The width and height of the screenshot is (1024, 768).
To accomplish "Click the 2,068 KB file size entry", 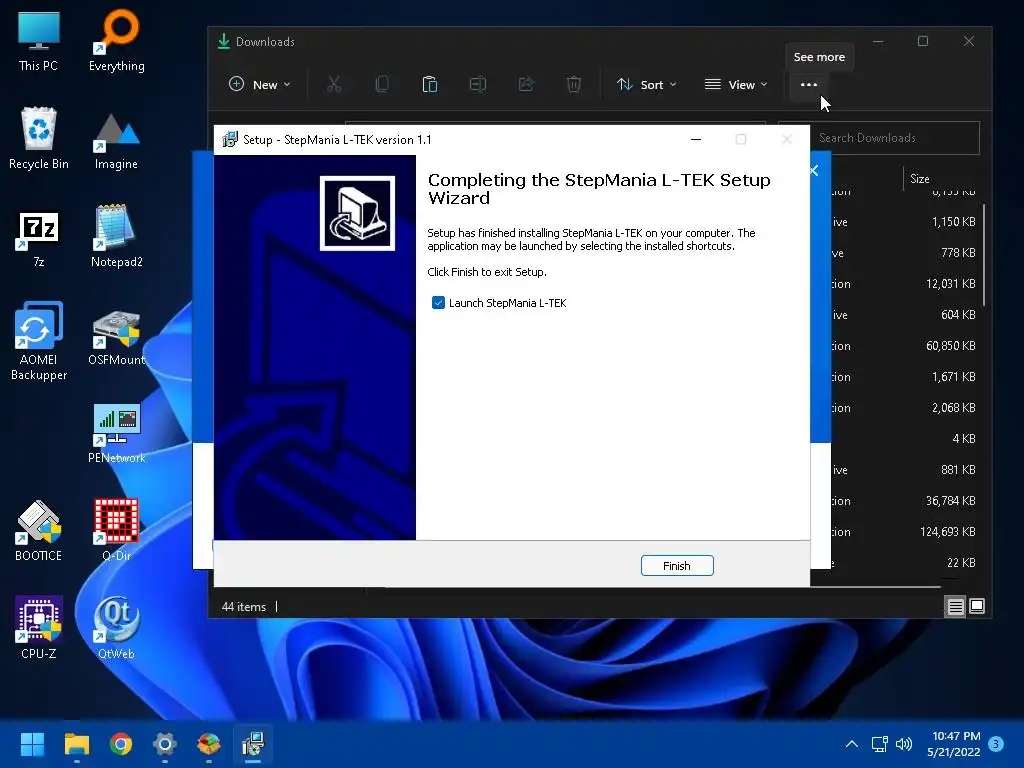I will 953,408.
